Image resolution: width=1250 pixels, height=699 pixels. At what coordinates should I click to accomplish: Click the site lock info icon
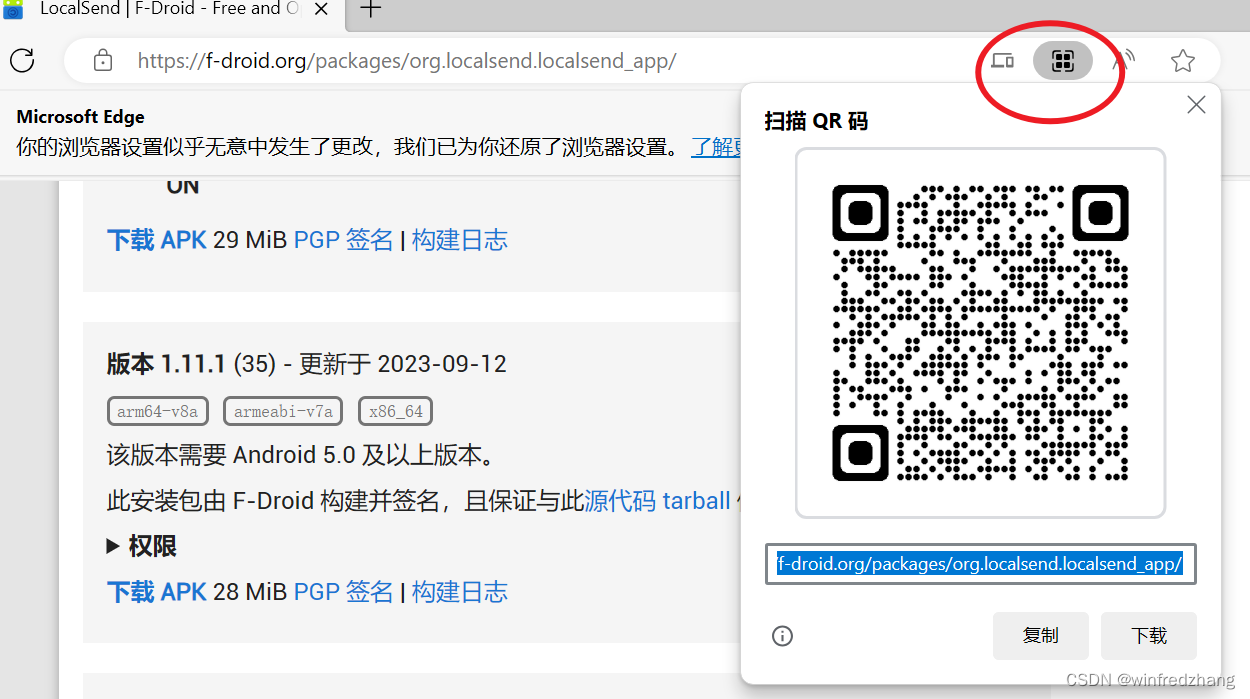(102, 61)
